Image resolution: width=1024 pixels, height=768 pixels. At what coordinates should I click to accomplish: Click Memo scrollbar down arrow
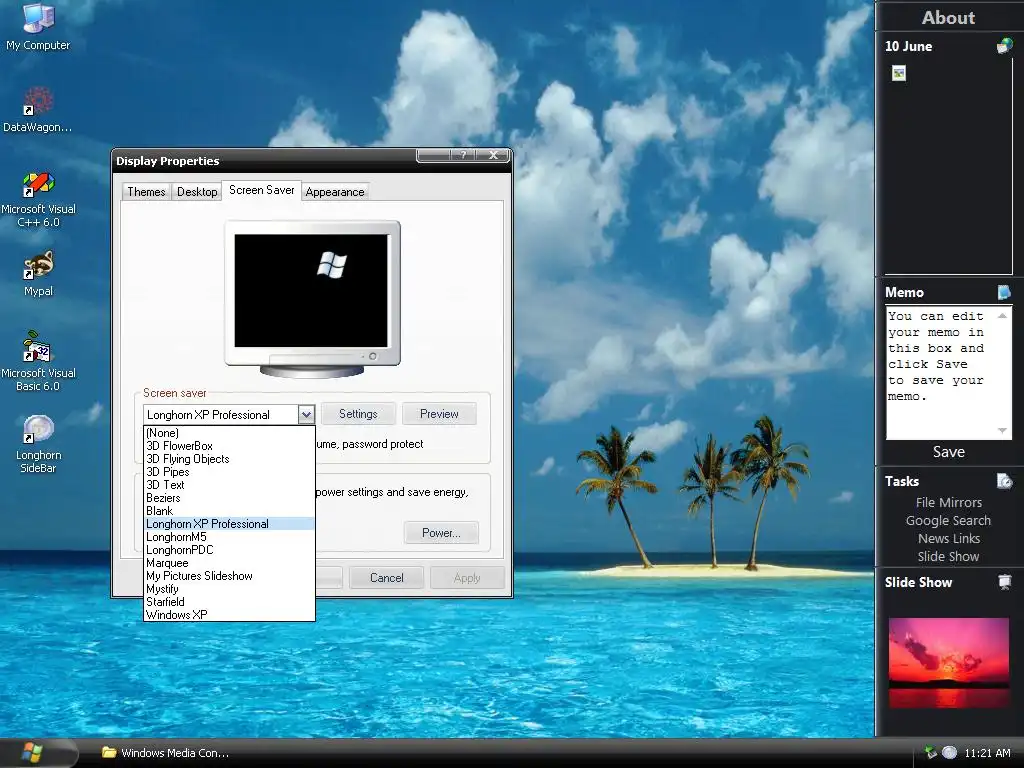coord(1002,430)
